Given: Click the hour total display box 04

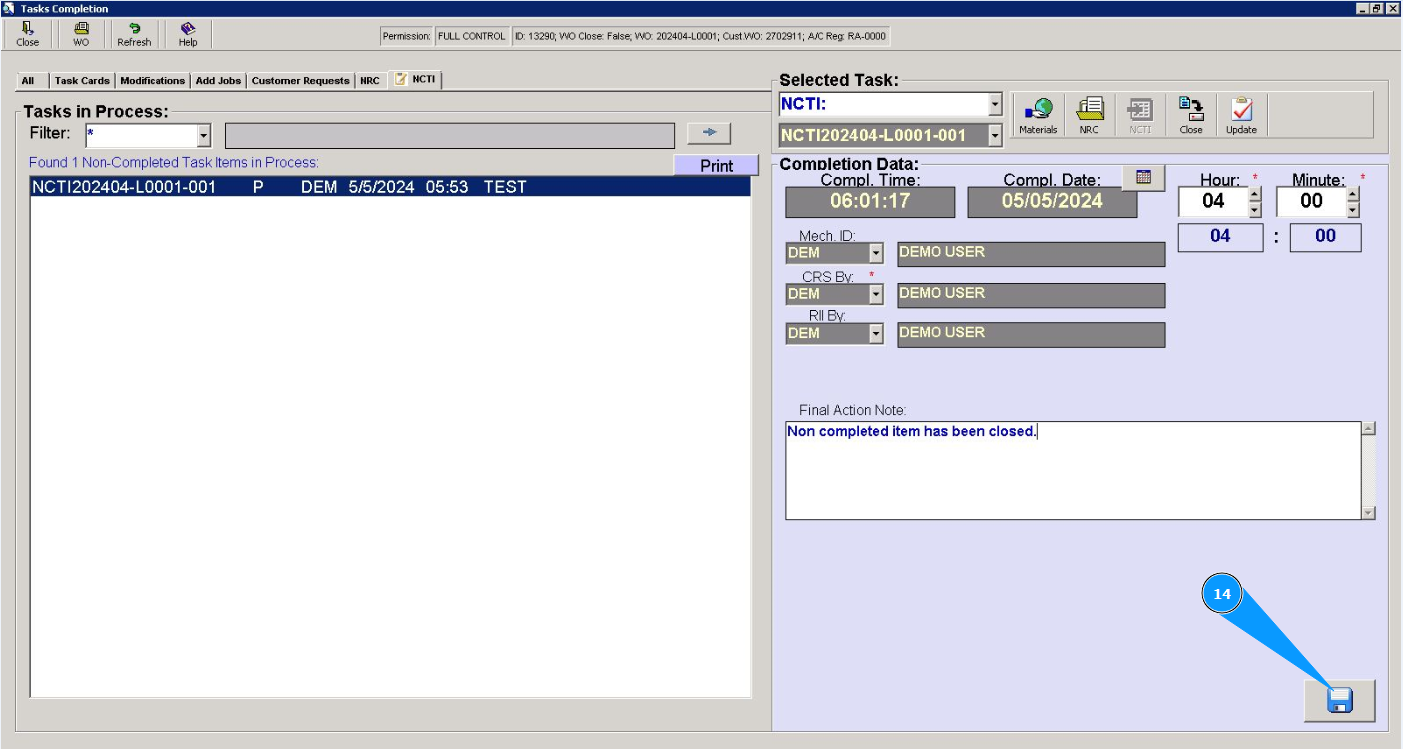Looking at the screenshot, I should coord(1220,237).
